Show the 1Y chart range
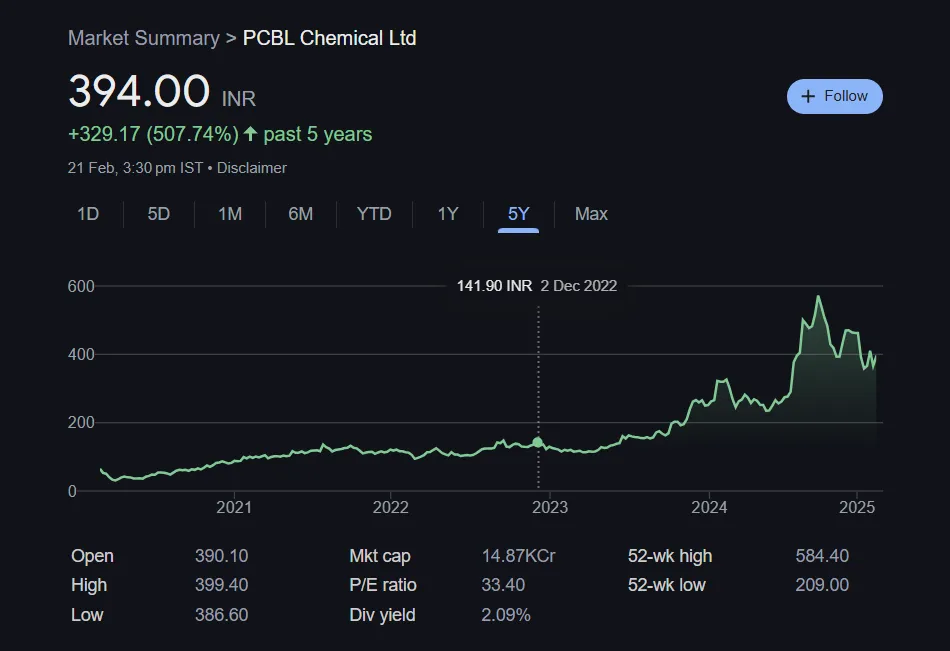This screenshot has height=651, width=950. coord(448,214)
